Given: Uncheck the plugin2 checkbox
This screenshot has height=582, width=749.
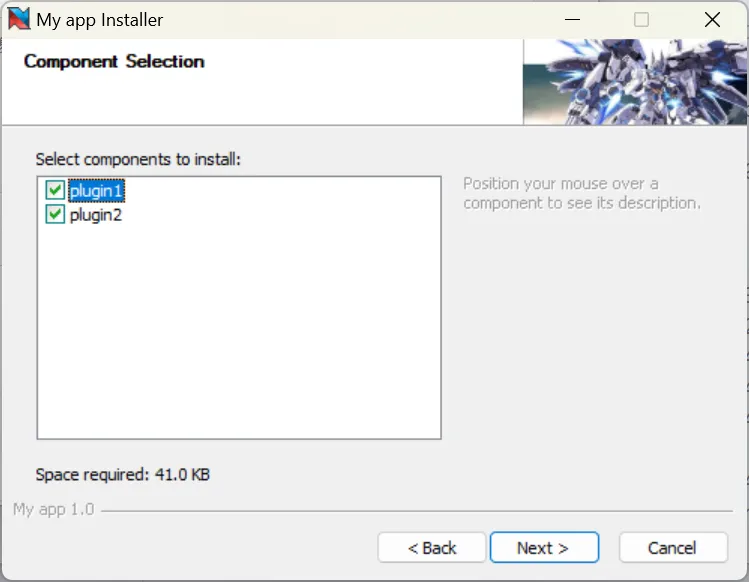Looking at the screenshot, I should click(x=55, y=214).
